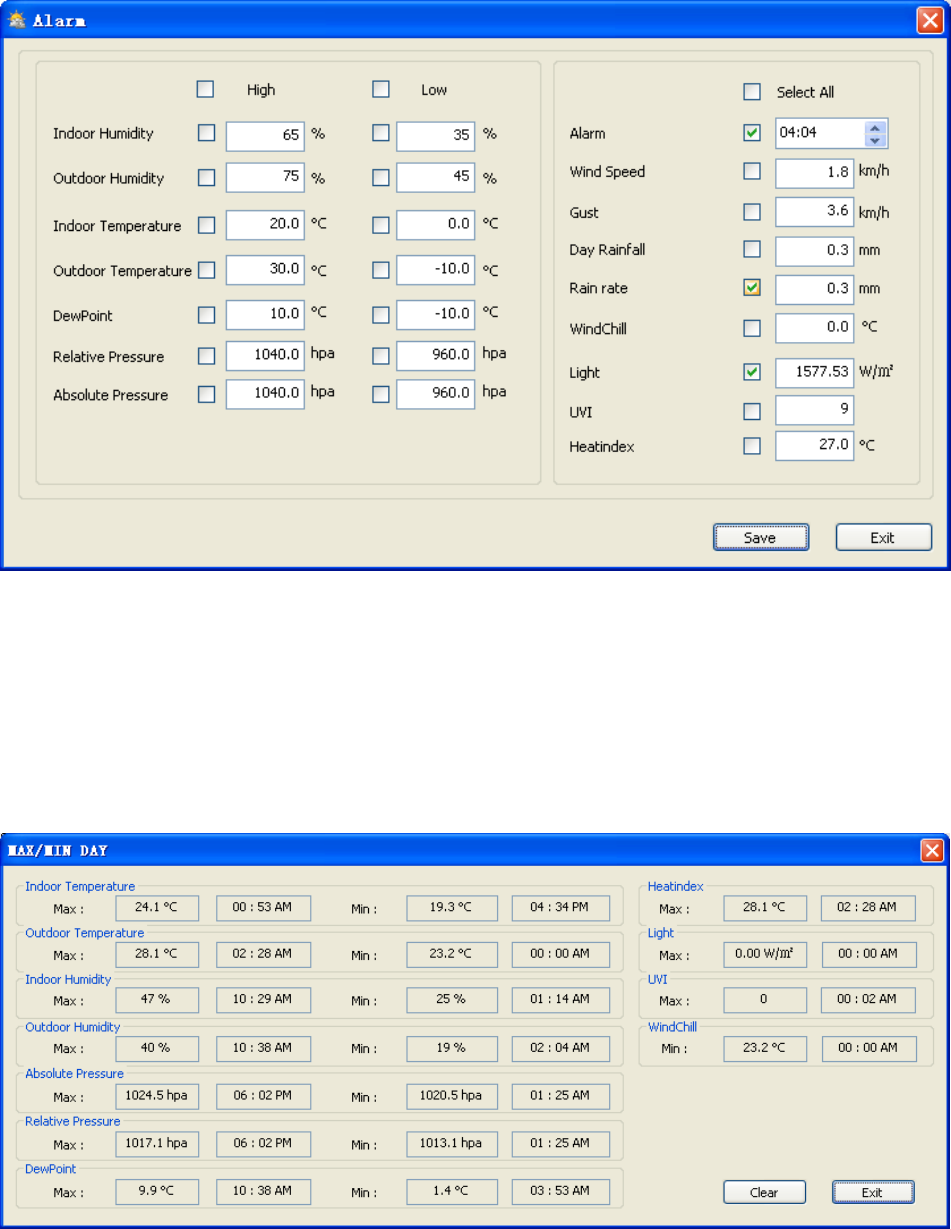Viewport: 951px width, 1229px height.
Task: Toggle the Low select-all checkbox
Action: [380, 89]
